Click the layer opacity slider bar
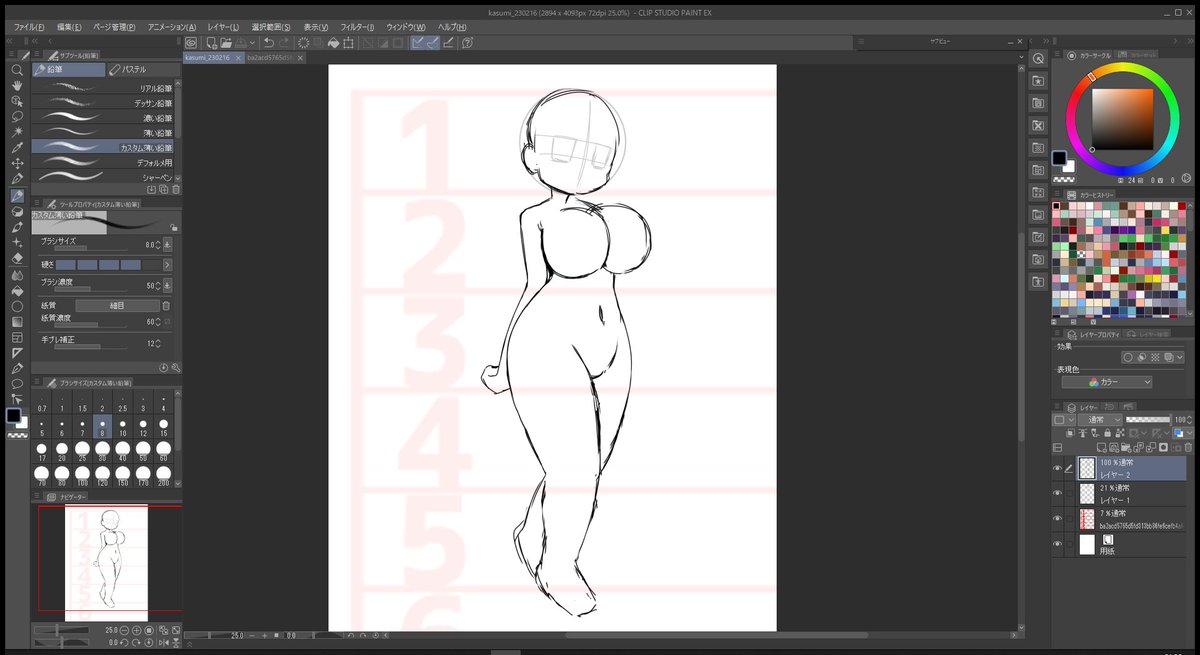This screenshot has width=1200, height=655. (1148, 419)
